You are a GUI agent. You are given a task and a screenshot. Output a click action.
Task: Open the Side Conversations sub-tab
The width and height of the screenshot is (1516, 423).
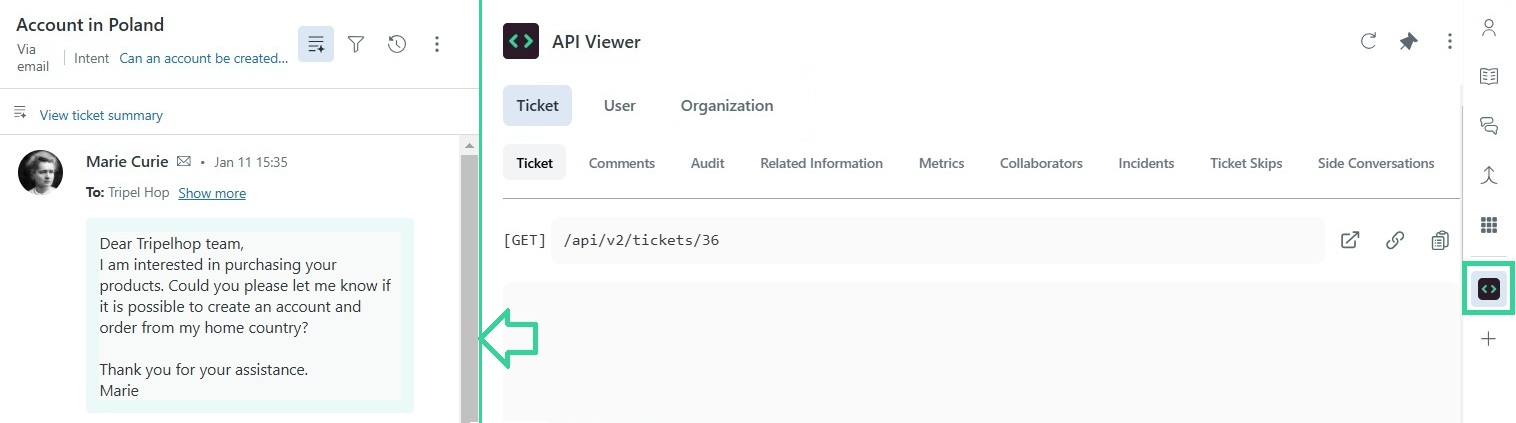pos(1376,163)
